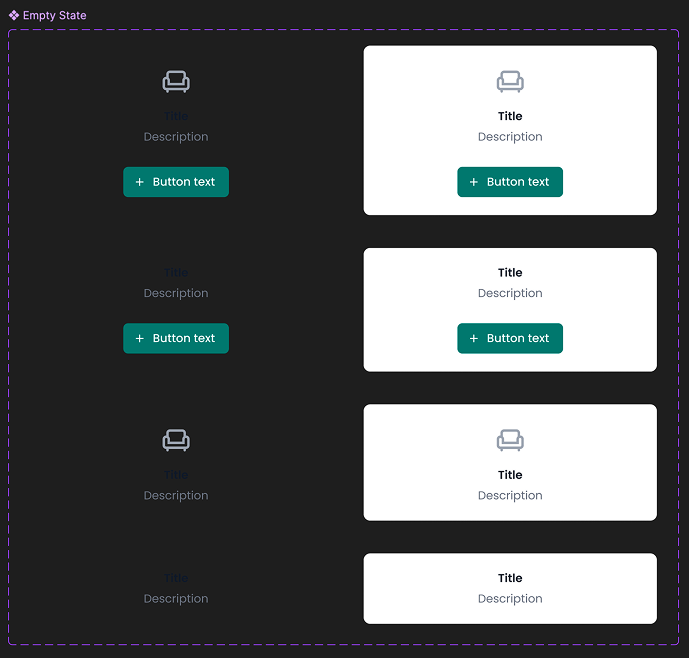Select the Empty State component set label
Screen dimensions: 689x658
55,15
